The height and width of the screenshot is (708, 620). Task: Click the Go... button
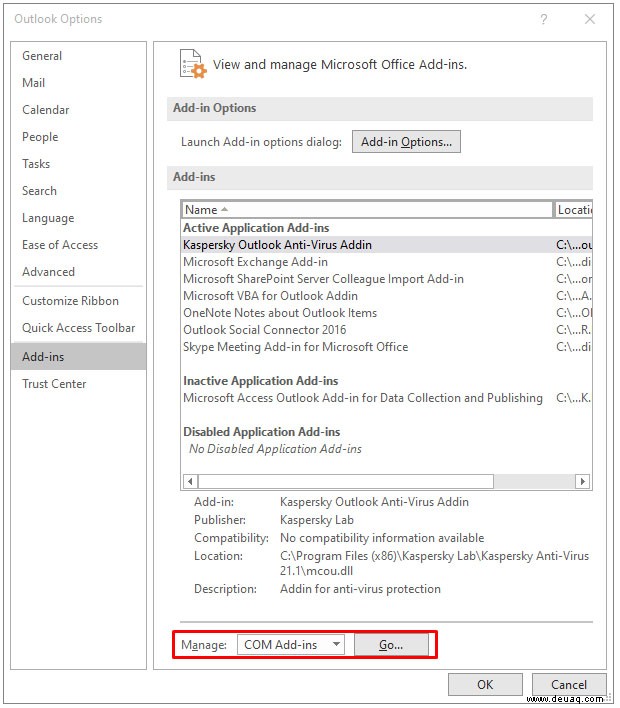[x=391, y=645]
